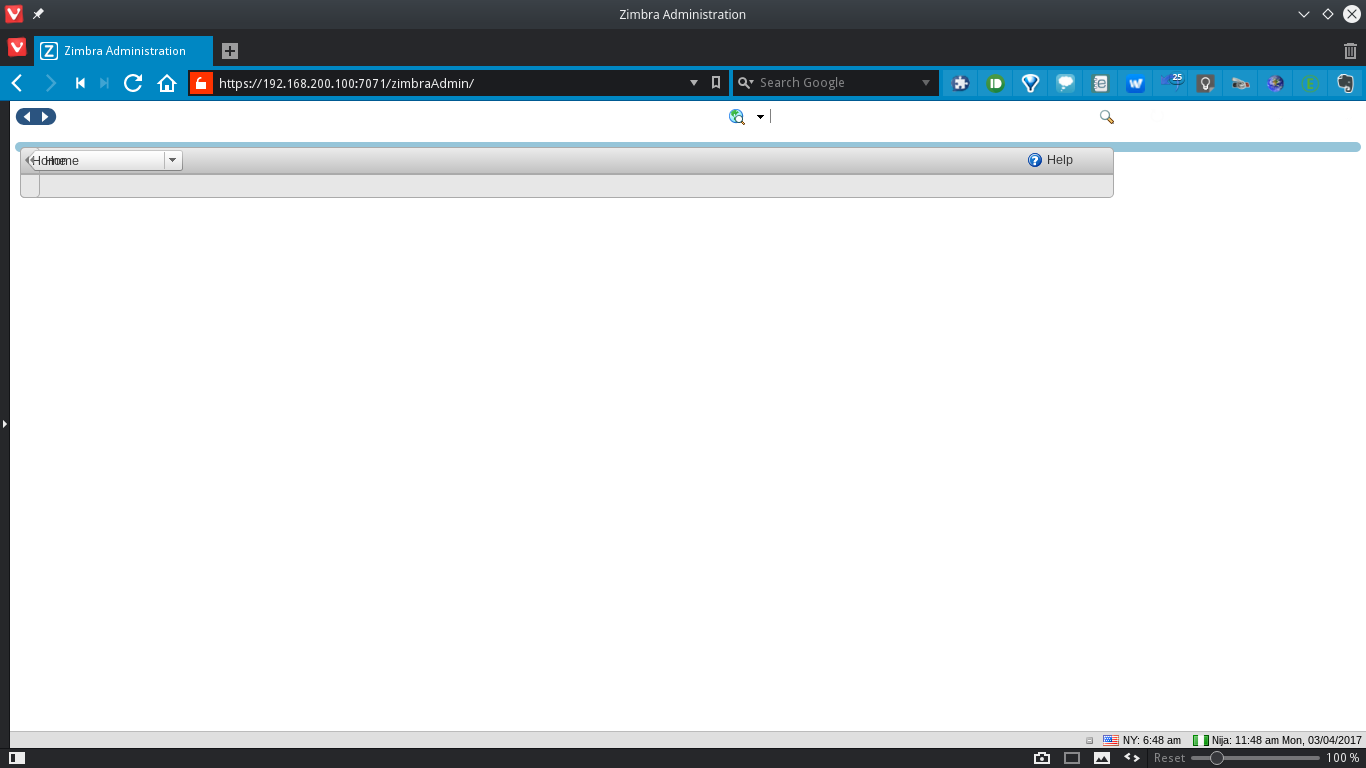Click the puzzle piece extension icon

tap(961, 84)
